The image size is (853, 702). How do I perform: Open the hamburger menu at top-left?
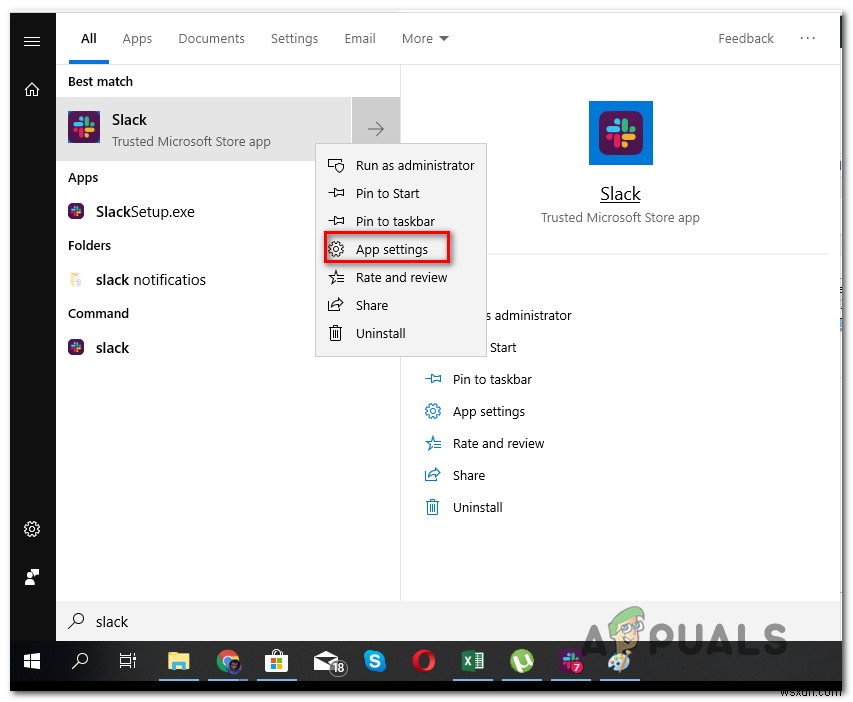32,41
